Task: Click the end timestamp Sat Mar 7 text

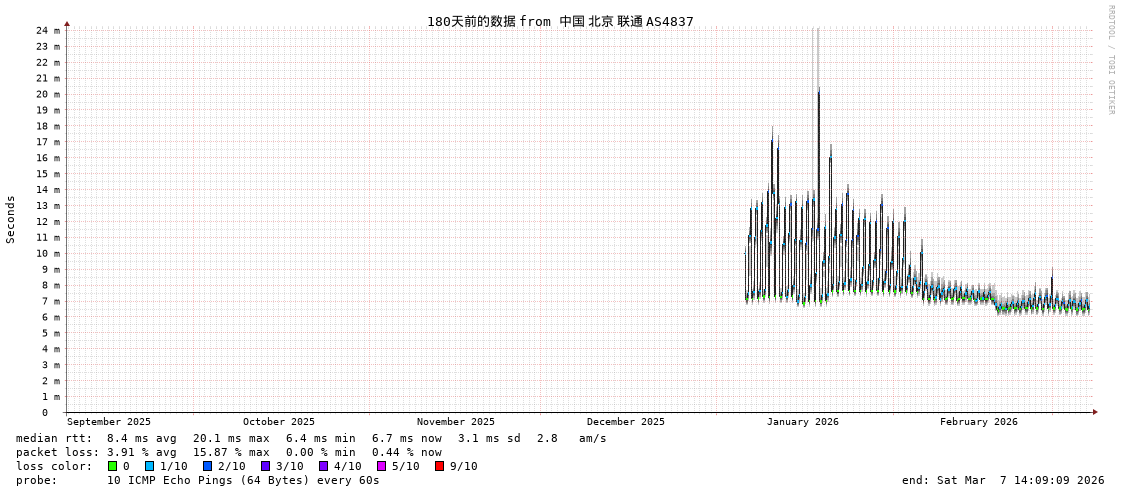Action: (1002, 480)
